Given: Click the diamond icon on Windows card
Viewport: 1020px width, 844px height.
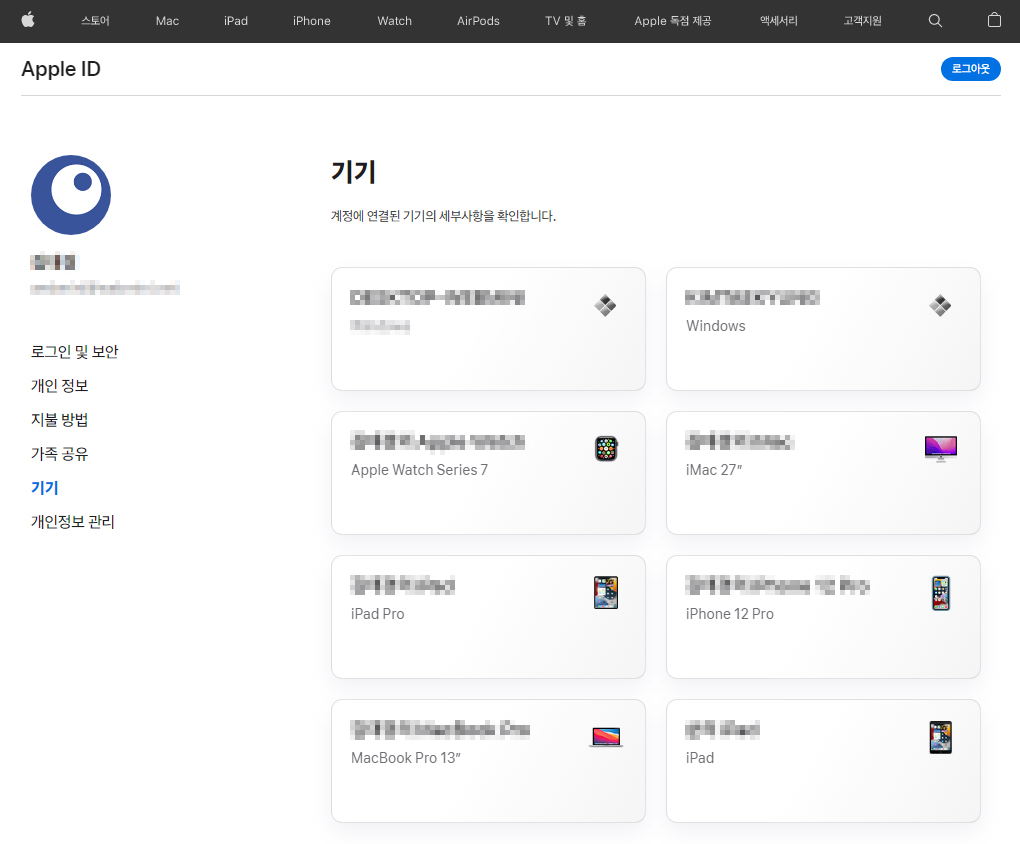Looking at the screenshot, I should click(x=940, y=305).
